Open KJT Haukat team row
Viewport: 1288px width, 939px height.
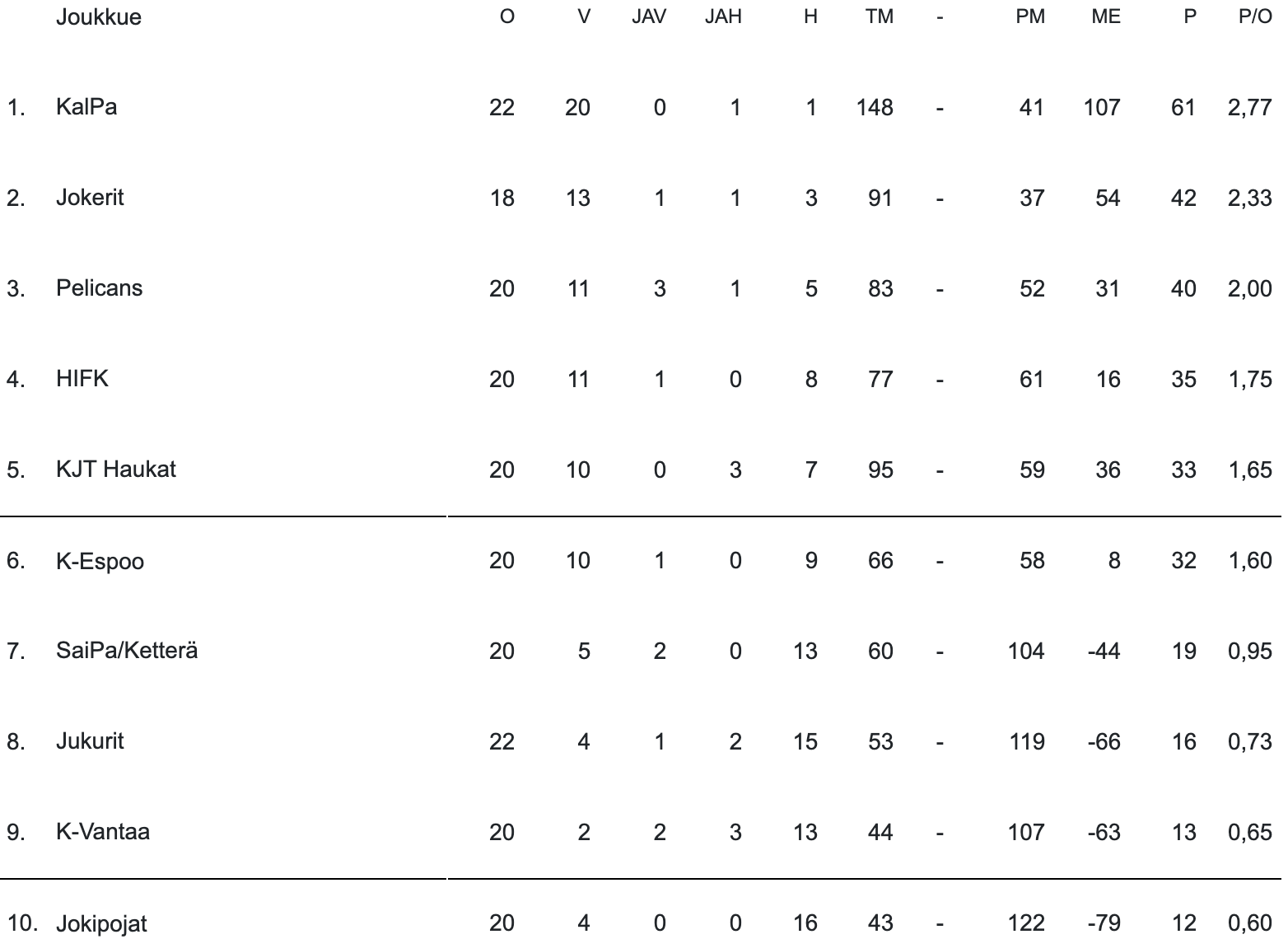tap(116, 469)
